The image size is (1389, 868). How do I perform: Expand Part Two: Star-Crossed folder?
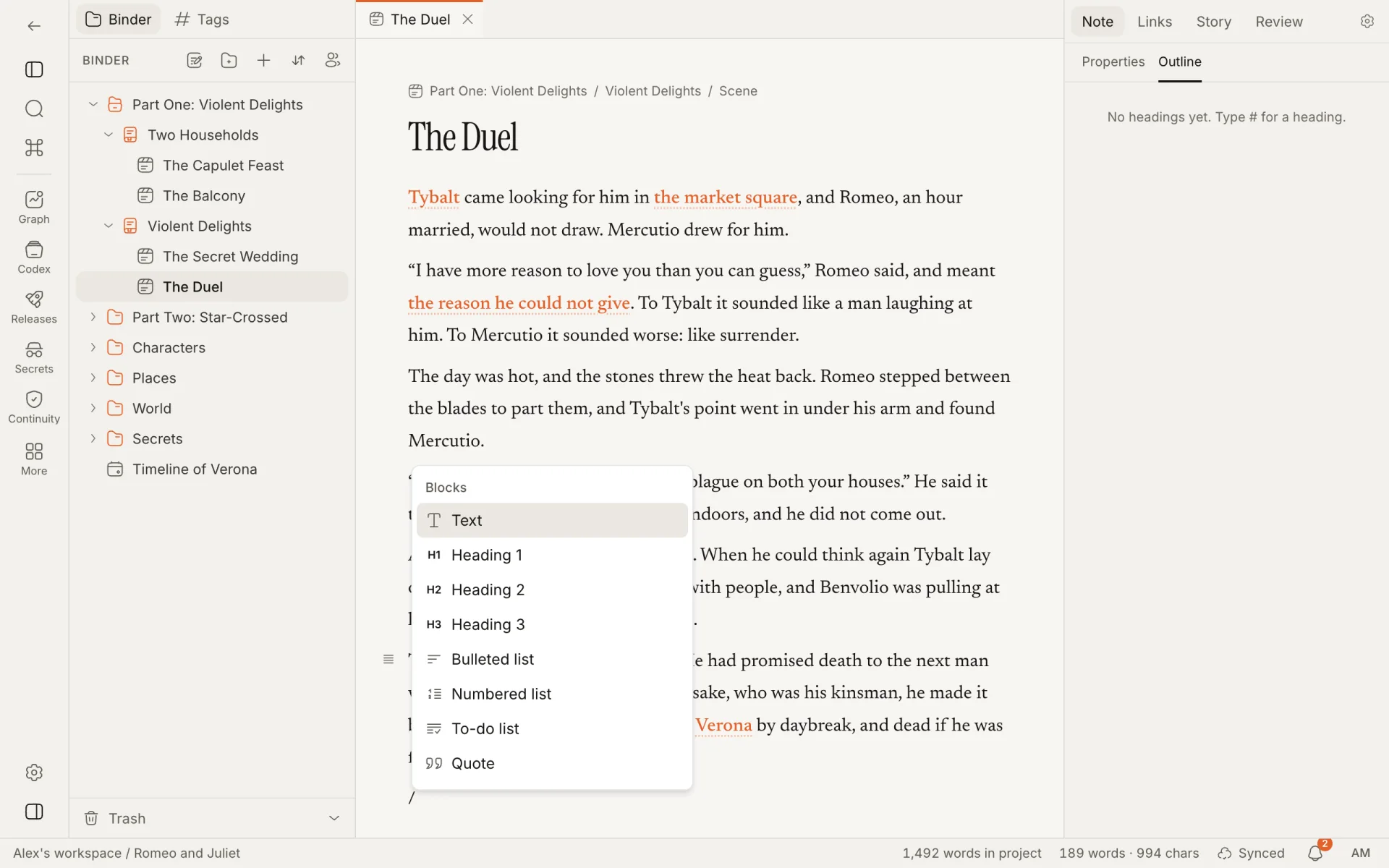[93, 317]
